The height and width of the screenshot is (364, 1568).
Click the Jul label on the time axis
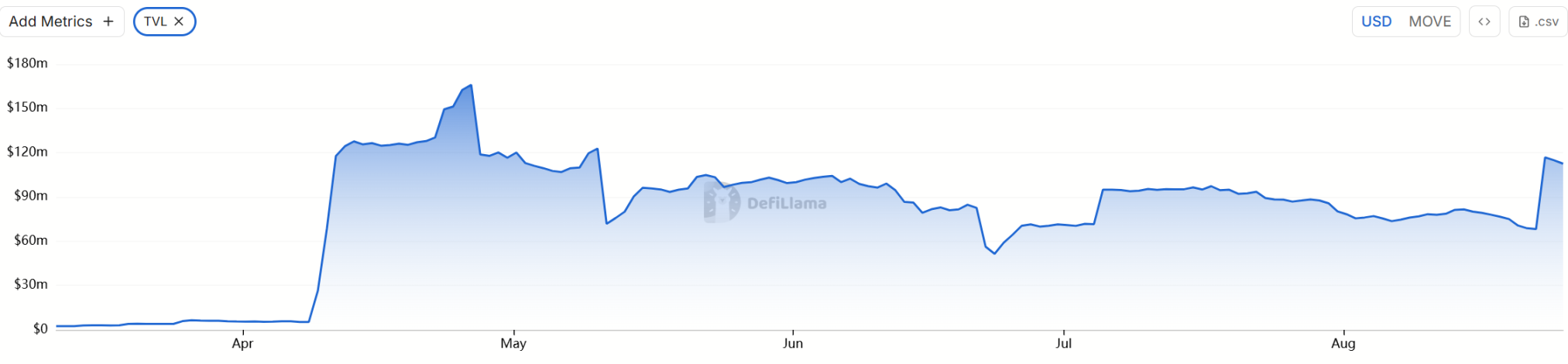pyautogui.click(x=1063, y=343)
